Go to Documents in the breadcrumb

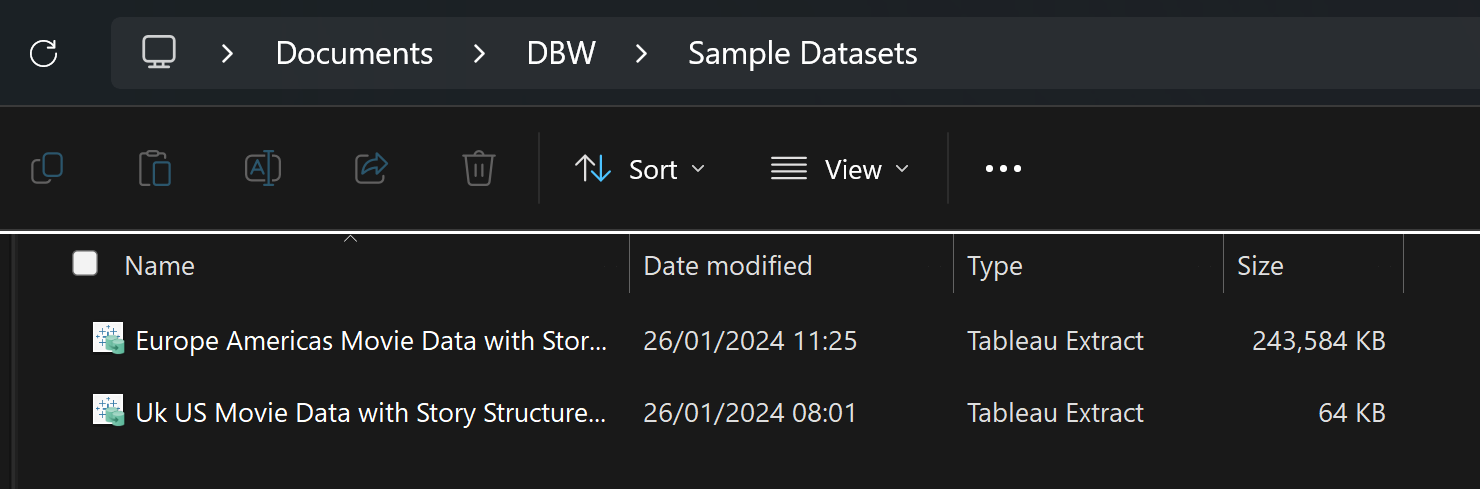pos(354,53)
